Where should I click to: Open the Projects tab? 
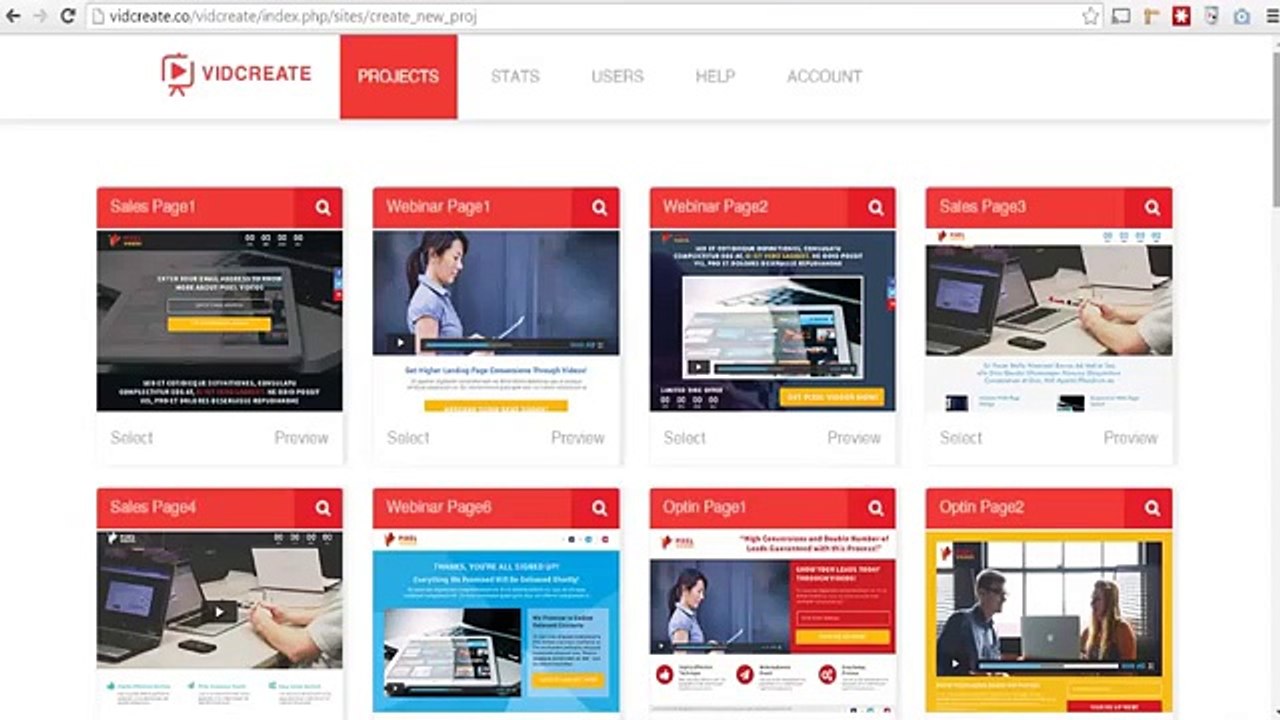(398, 76)
